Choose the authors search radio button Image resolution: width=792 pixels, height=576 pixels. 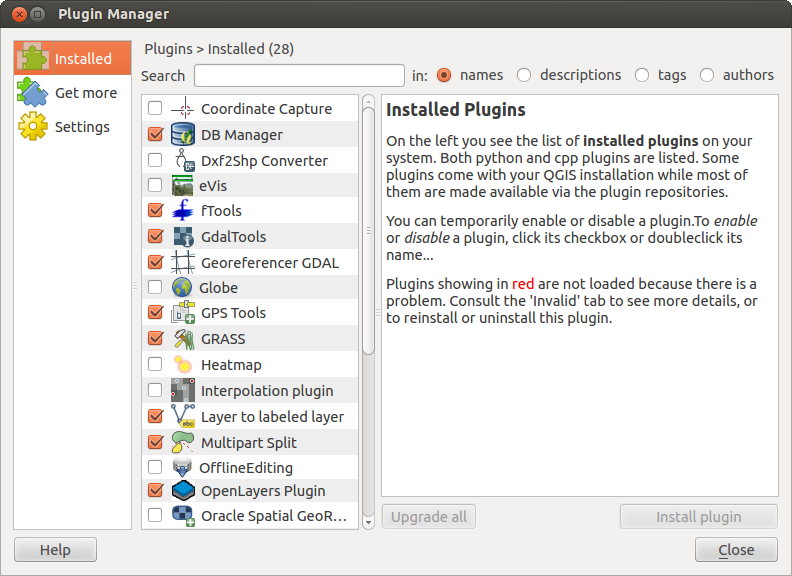pyautogui.click(x=707, y=75)
